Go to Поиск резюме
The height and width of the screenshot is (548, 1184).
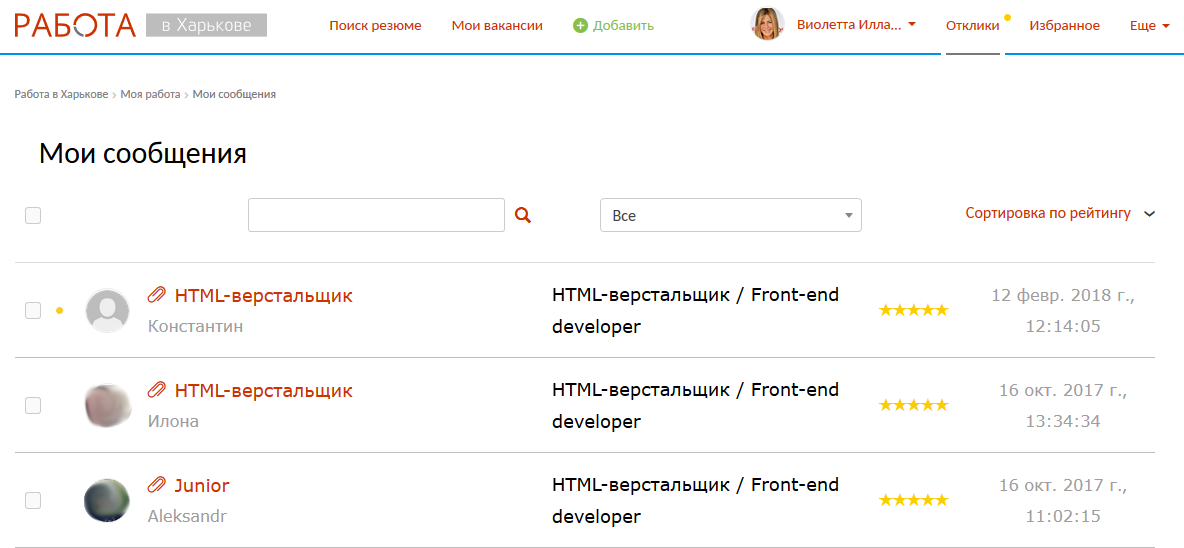point(375,26)
